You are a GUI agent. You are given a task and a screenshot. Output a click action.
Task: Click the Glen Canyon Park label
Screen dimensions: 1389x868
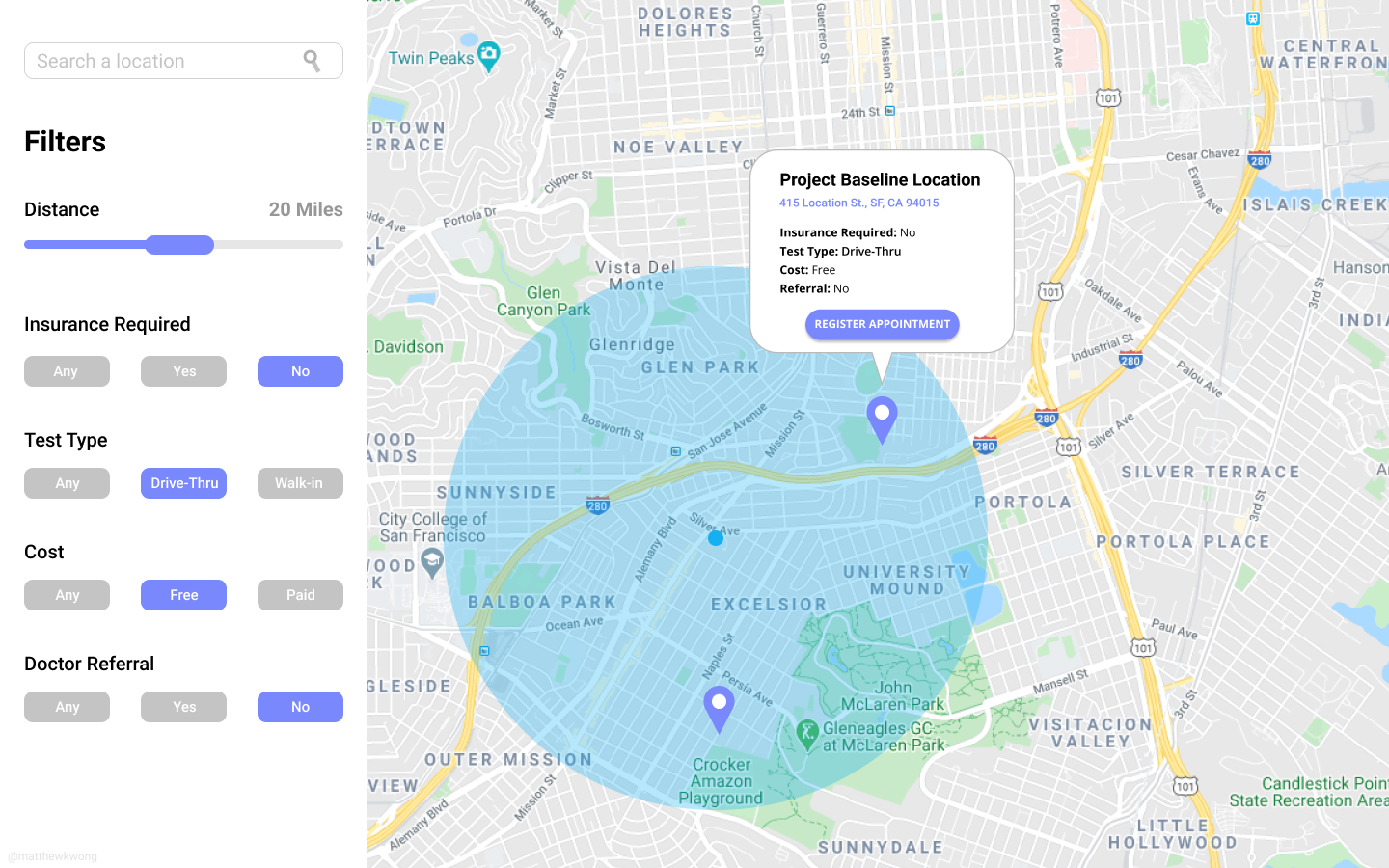(x=543, y=301)
